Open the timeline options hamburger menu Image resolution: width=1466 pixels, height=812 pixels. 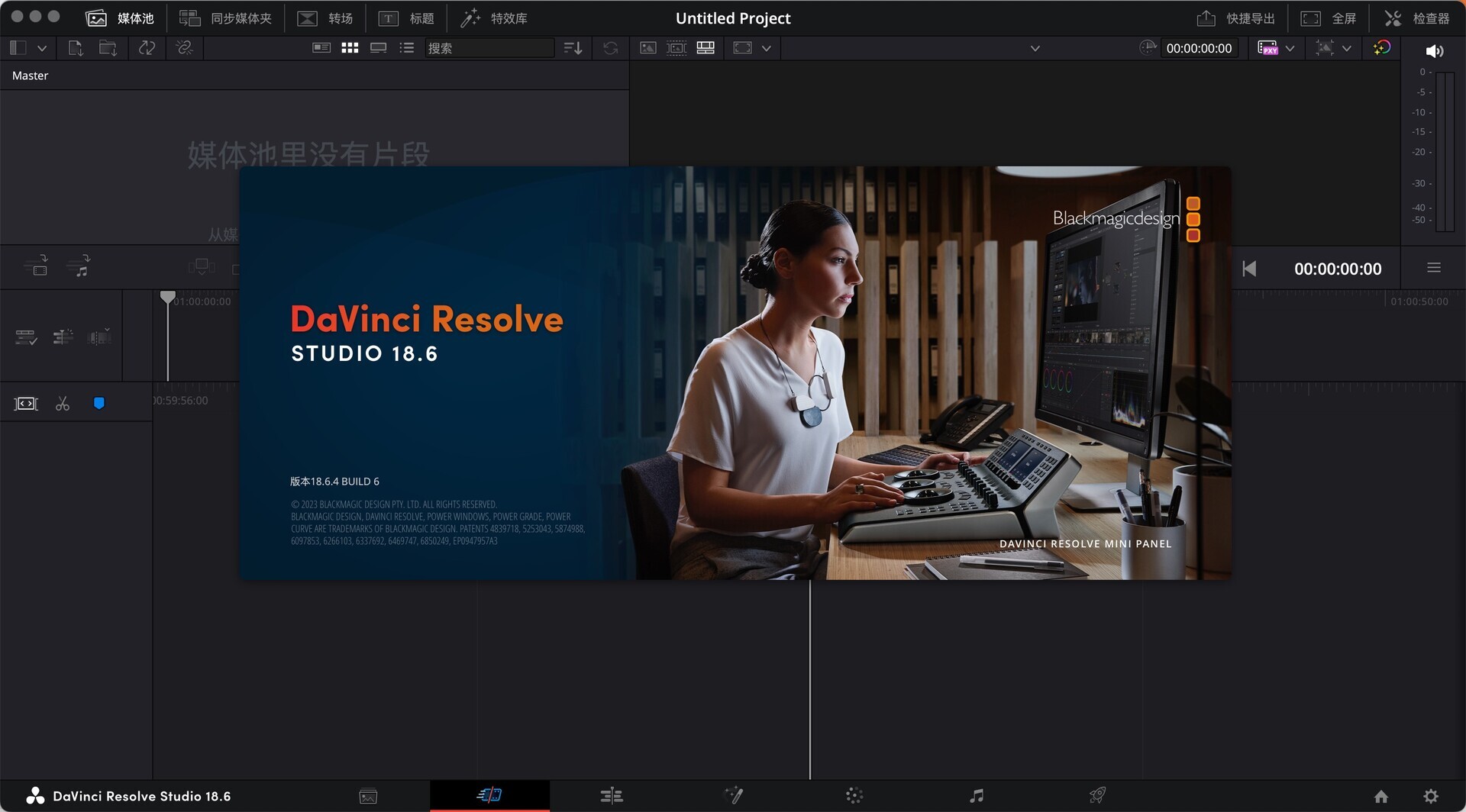pos(1434,268)
